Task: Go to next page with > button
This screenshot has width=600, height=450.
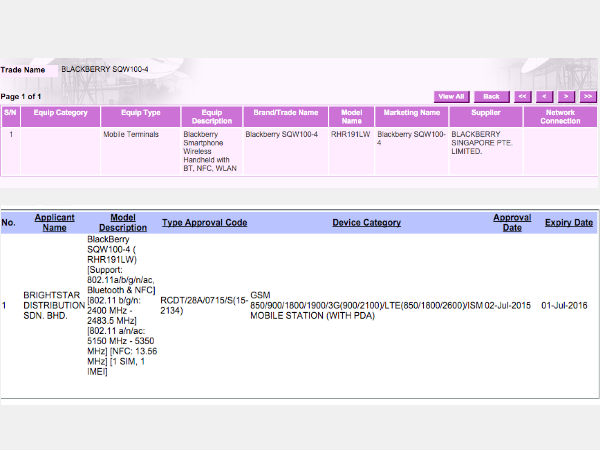Action: 566,97
